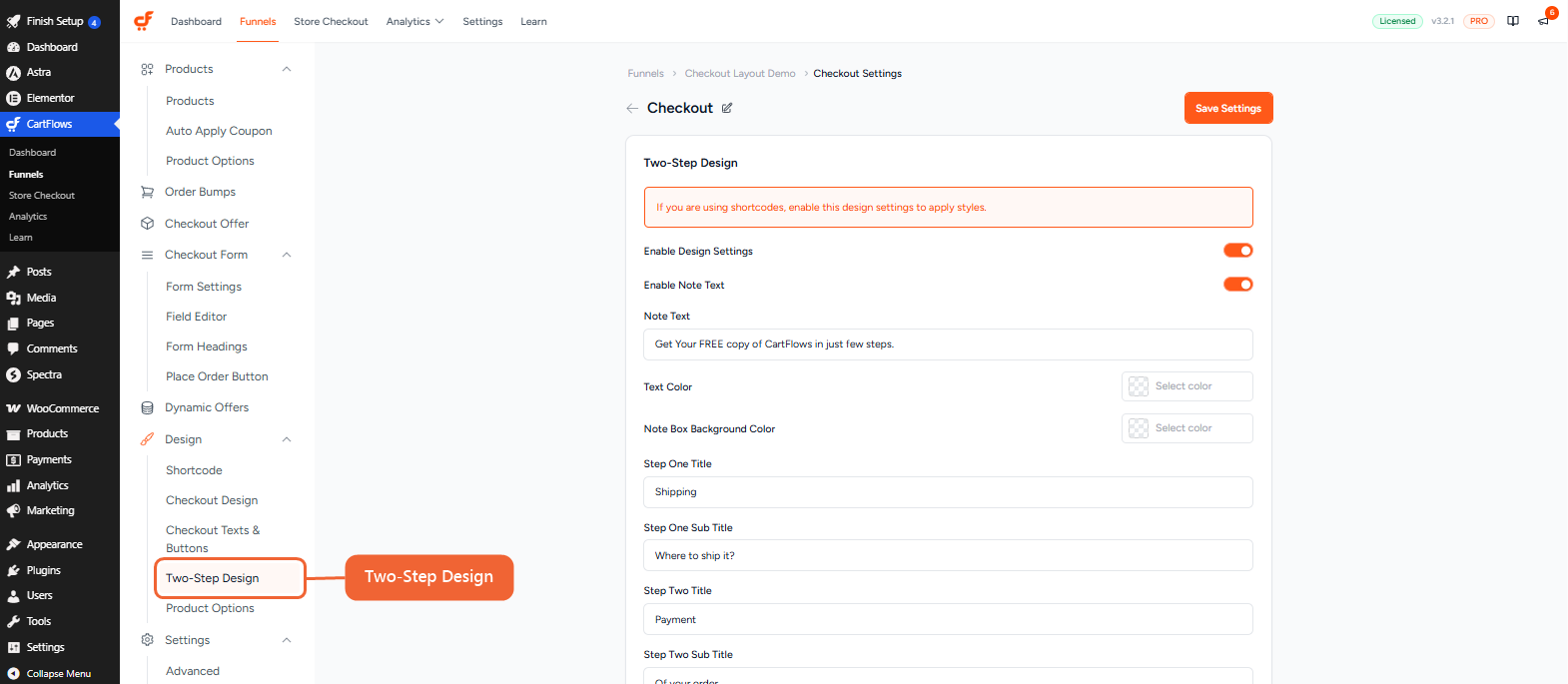Open Form Settings menu link
This screenshot has width=1568, height=684.
pyautogui.click(x=204, y=287)
